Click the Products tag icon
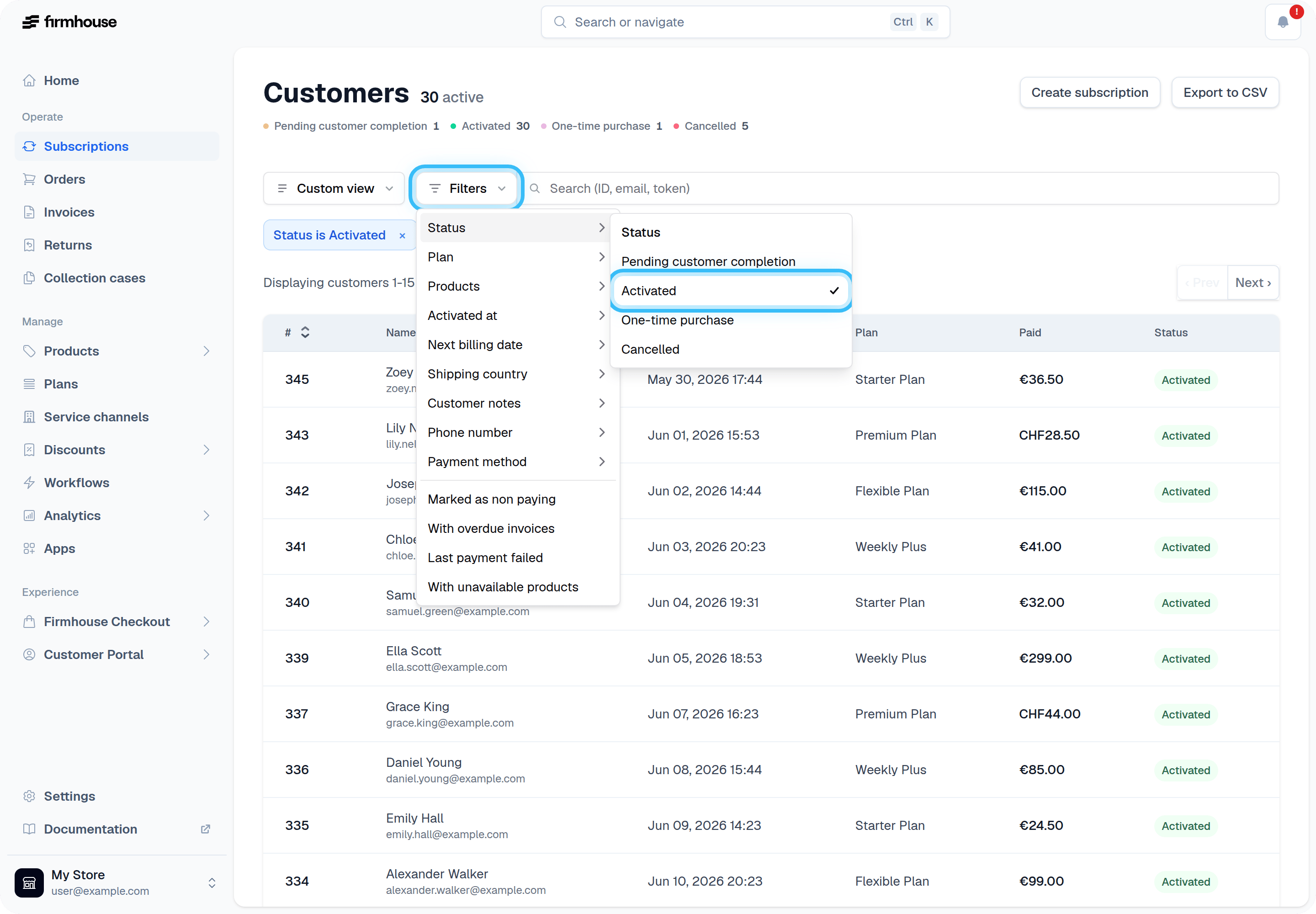Image resolution: width=1316 pixels, height=914 pixels. click(29, 351)
